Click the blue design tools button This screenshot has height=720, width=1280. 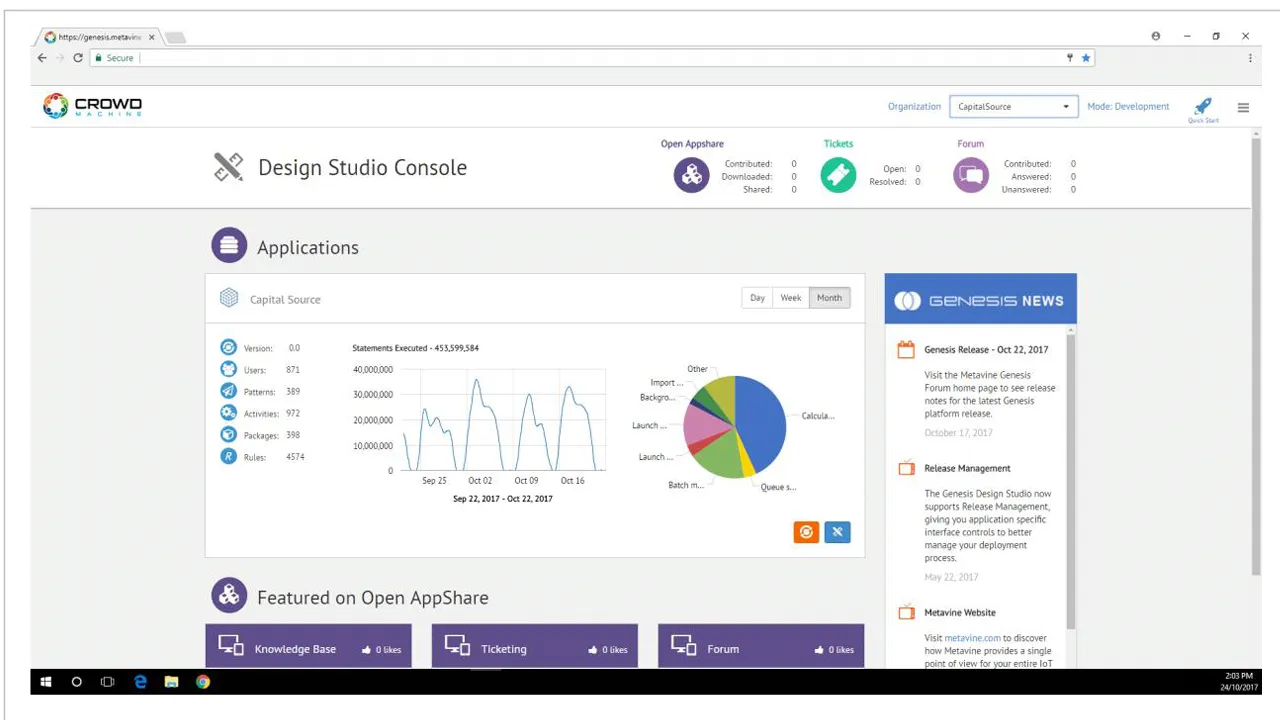(837, 532)
